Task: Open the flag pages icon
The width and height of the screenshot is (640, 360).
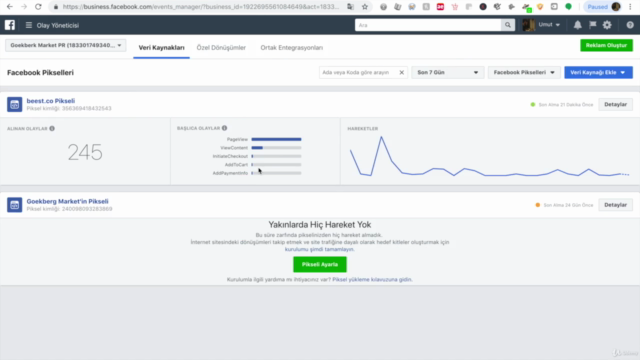Action: (593, 25)
